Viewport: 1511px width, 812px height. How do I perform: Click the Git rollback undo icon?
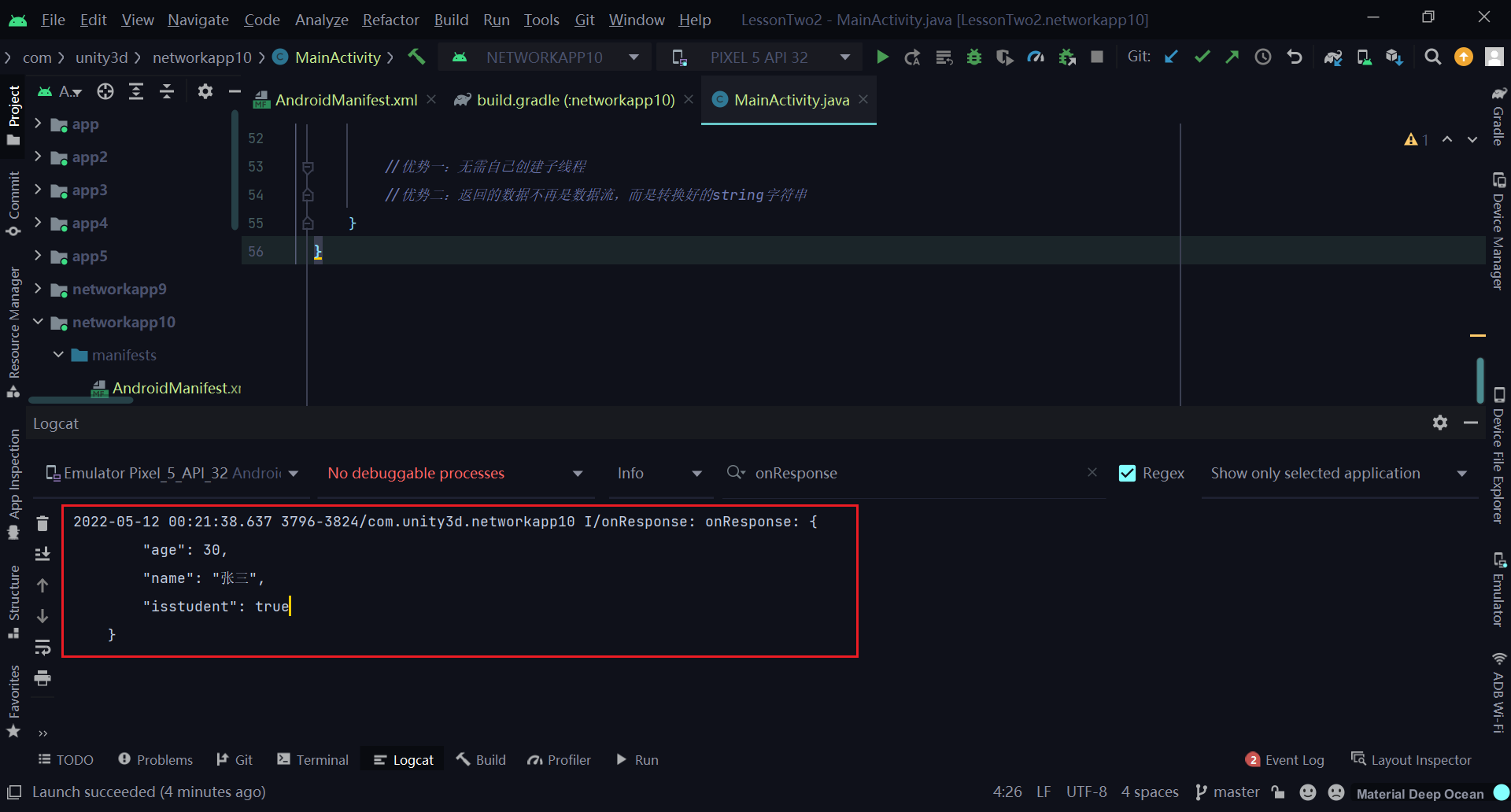tap(1294, 57)
